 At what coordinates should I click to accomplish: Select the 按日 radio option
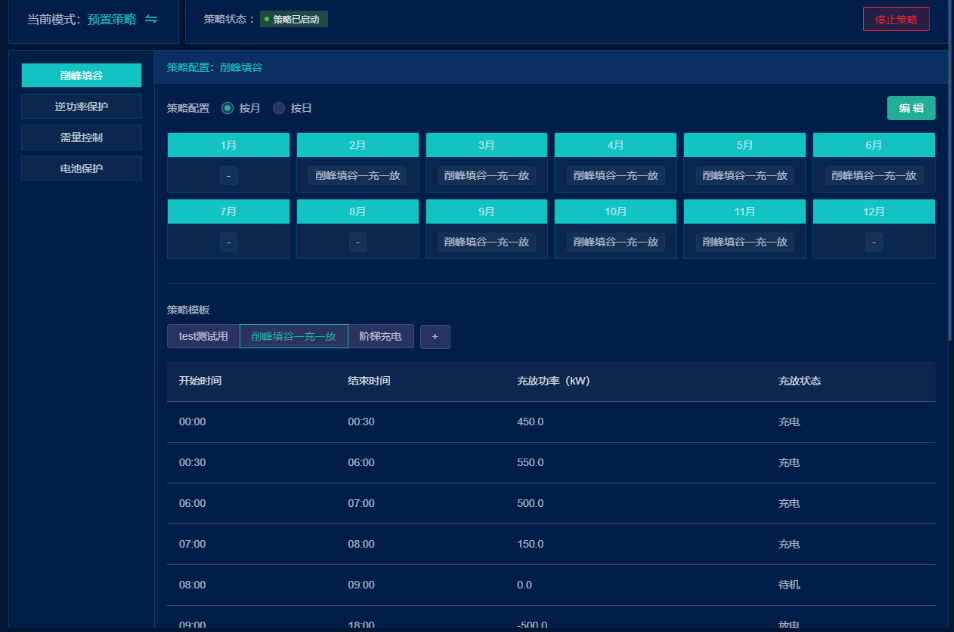click(280, 108)
